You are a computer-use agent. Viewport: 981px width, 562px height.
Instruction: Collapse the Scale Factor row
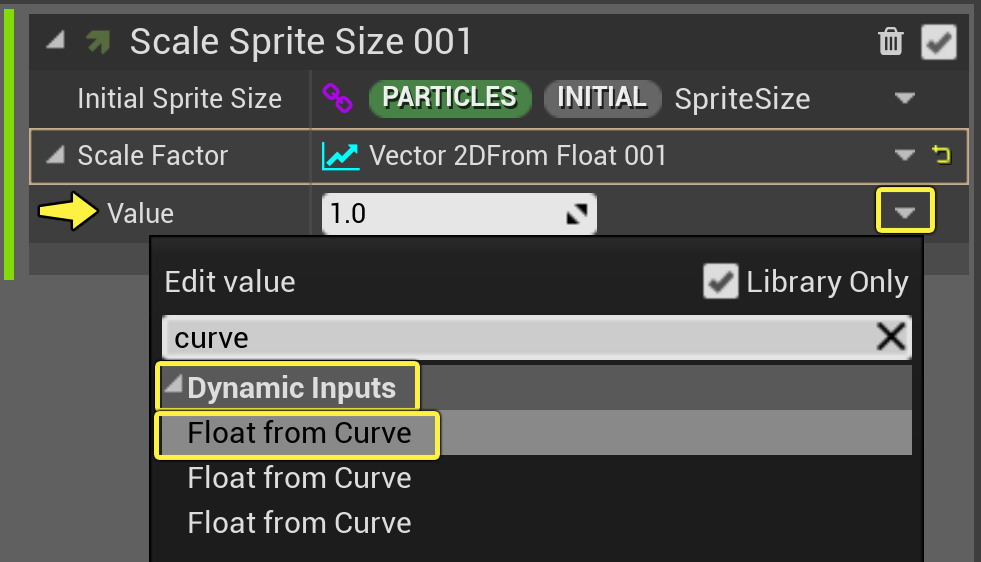click(58, 156)
